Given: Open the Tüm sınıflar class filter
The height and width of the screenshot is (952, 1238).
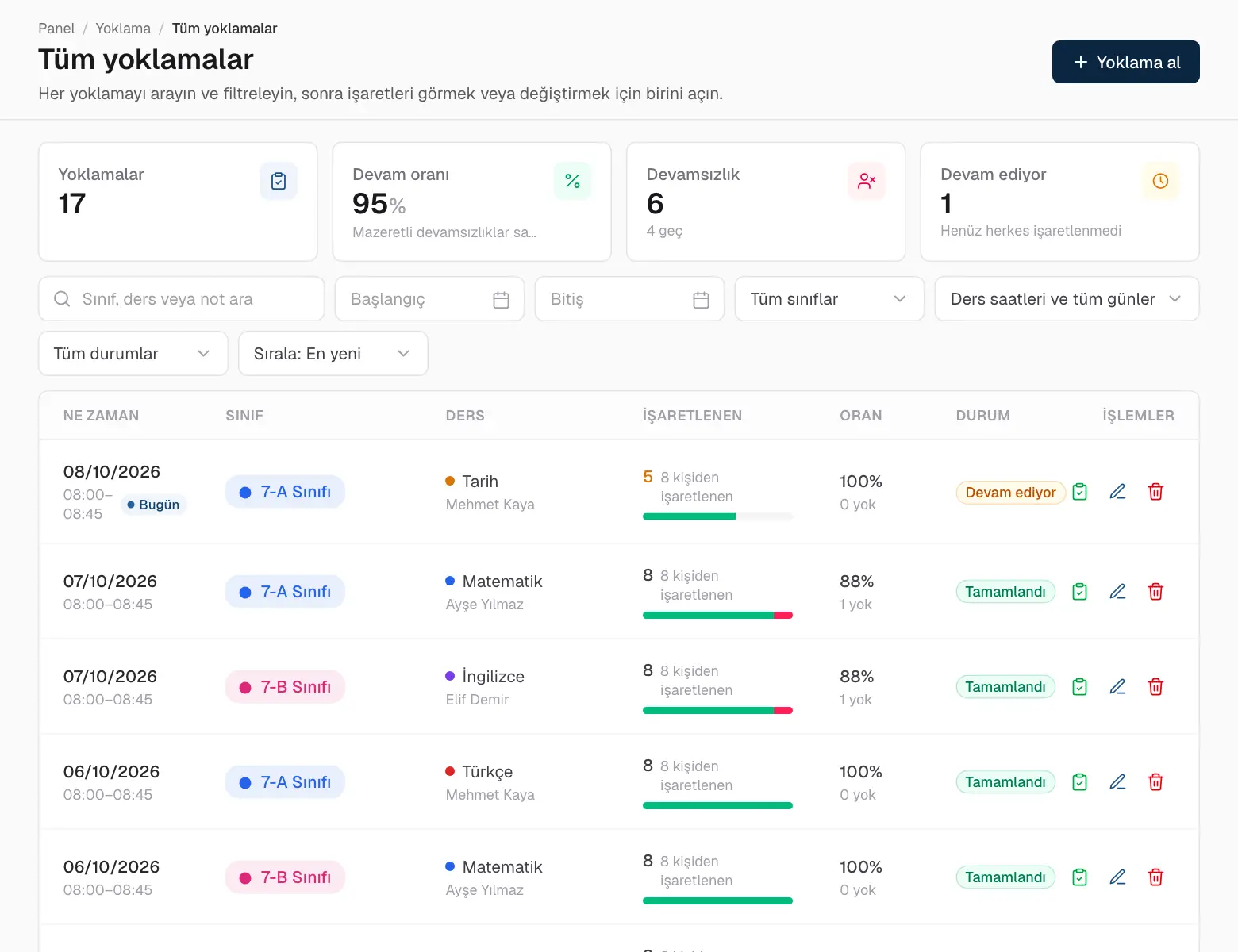Looking at the screenshot, I should [x=829, y=299].
